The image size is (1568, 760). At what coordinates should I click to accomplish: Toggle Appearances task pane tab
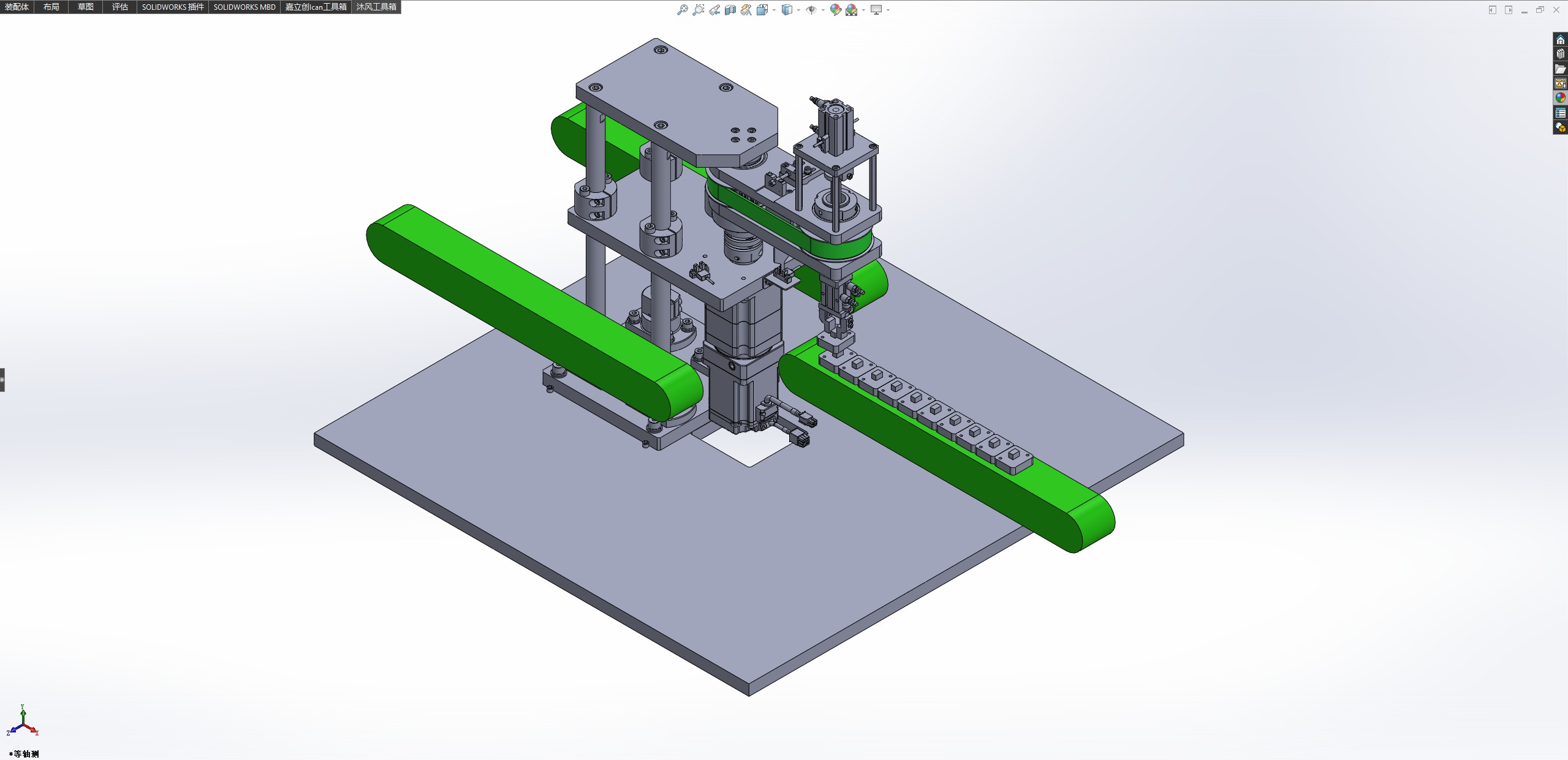tap(1560, 98)
